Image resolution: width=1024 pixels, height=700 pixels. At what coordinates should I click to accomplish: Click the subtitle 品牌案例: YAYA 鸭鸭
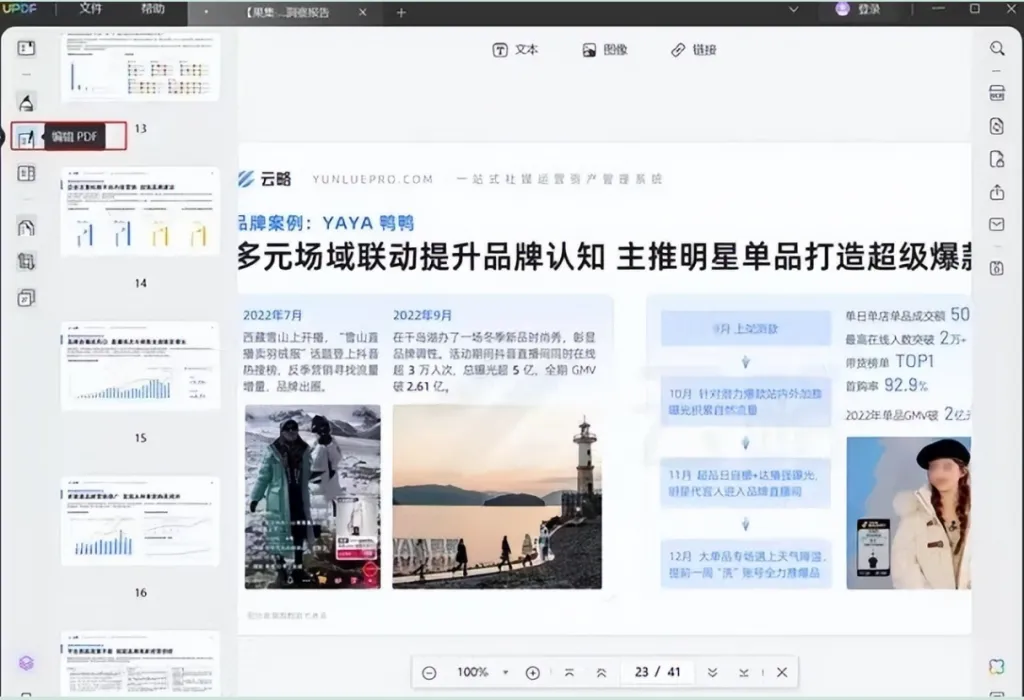(326, 223)
